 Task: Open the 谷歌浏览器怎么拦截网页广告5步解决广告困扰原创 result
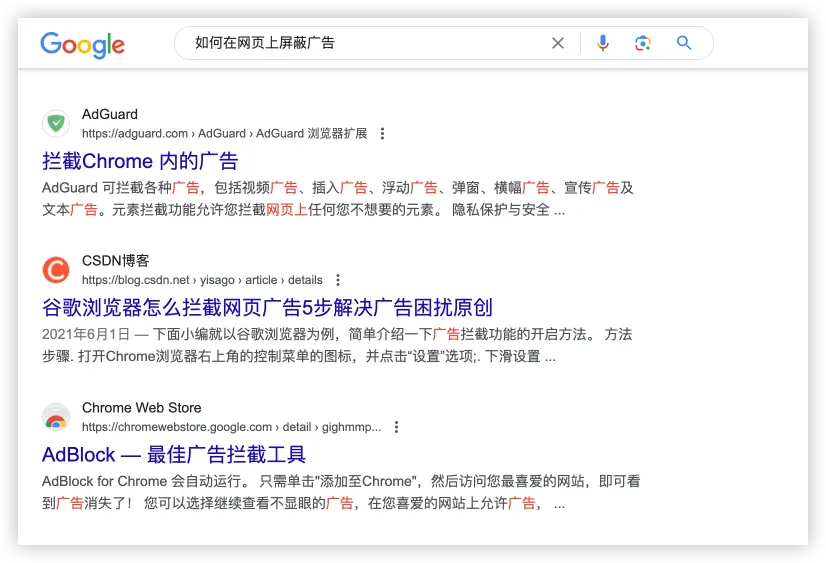point(267,308)
